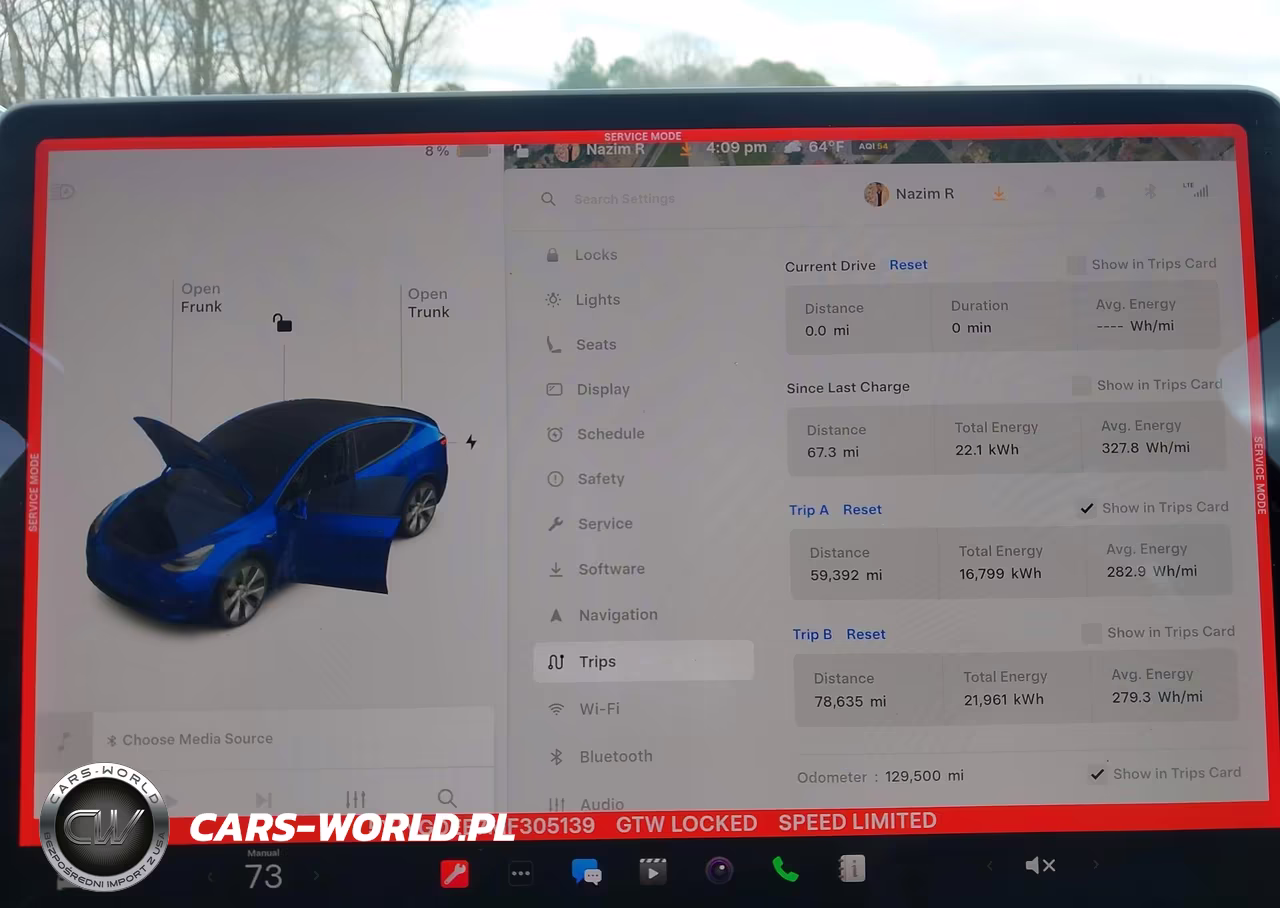Open the red wrench Service app in dock
The height and width of the screenshot is (908, 1280).
455,873
